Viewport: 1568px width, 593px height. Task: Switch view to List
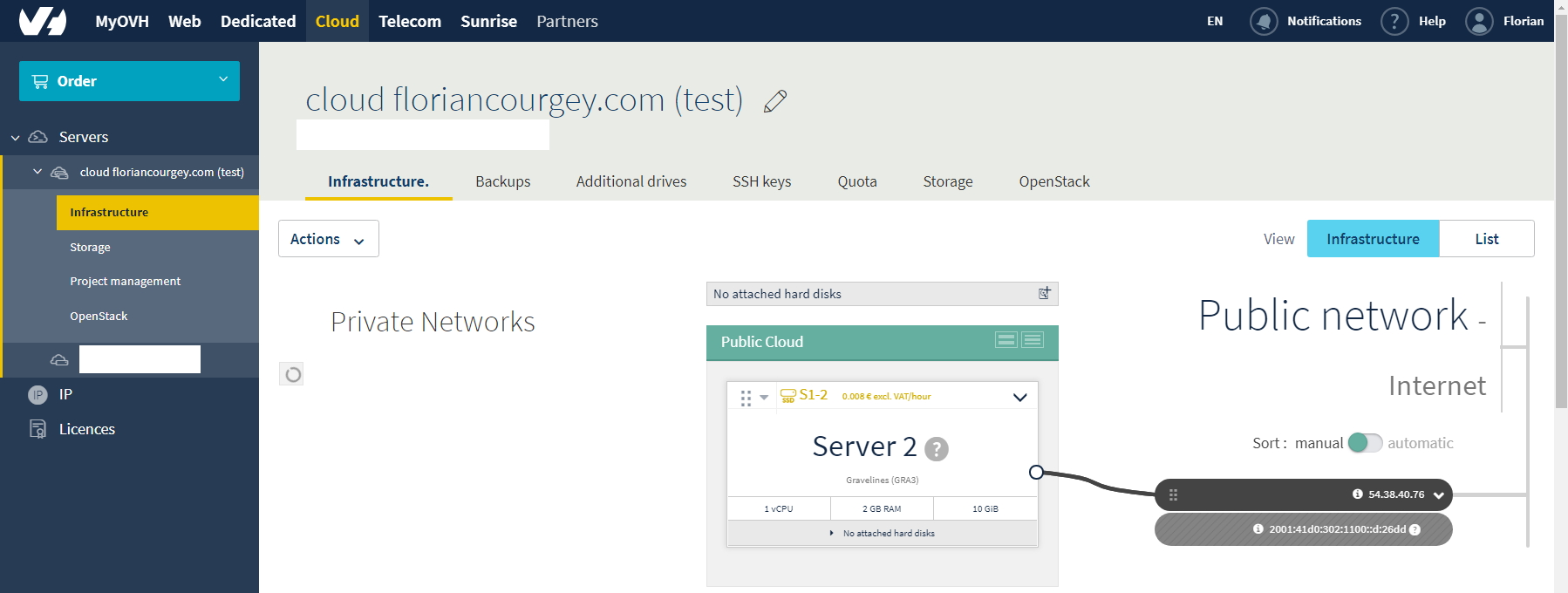pos(1486,239)
